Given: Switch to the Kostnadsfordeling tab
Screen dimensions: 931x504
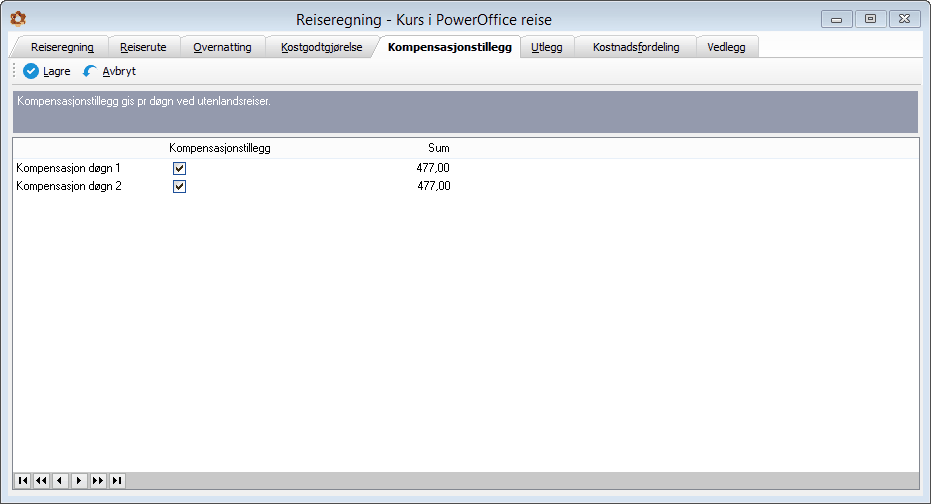Looking at the screenshot, I should click(636, 47).
